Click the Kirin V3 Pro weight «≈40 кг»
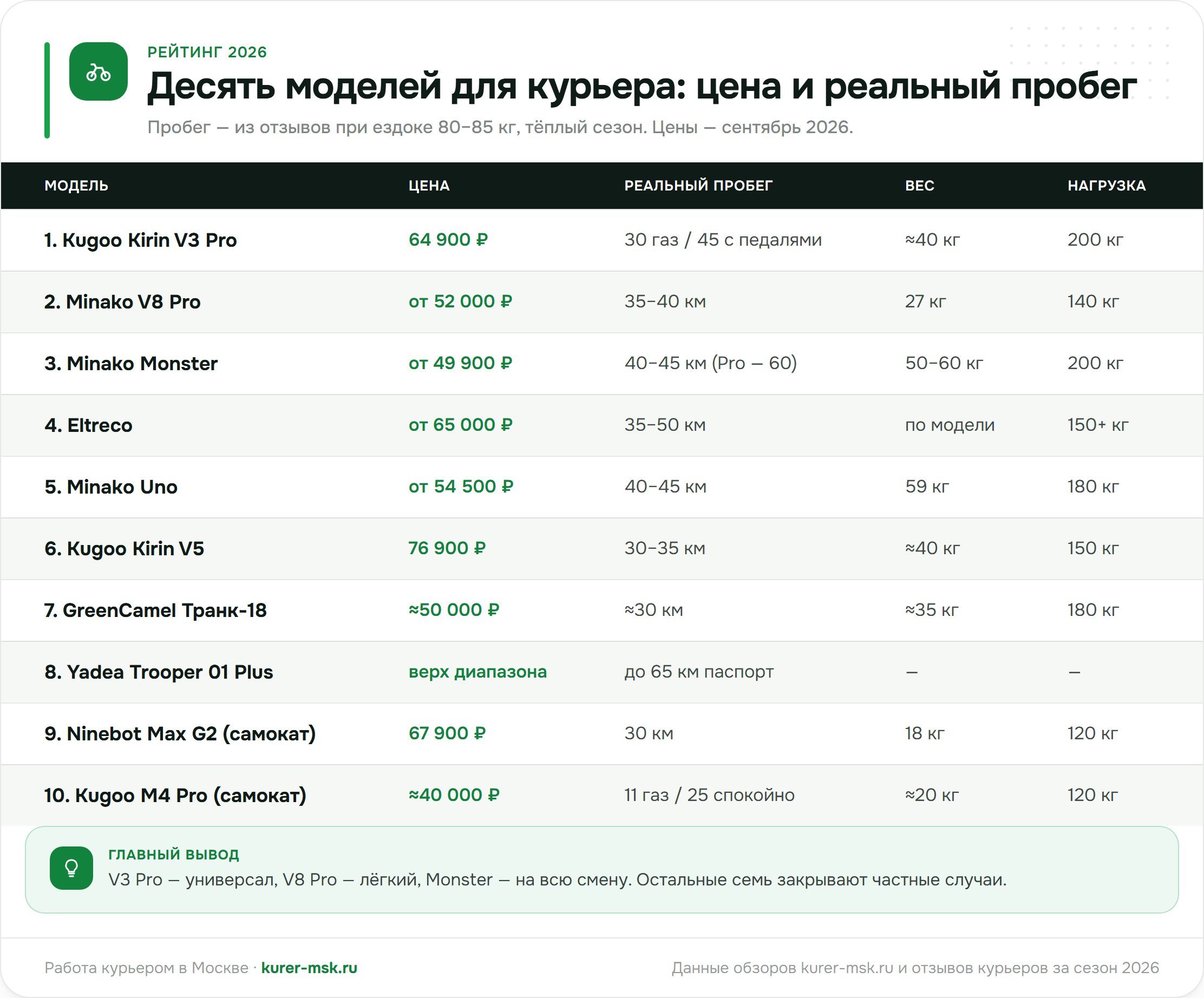This screenshot has width=1204, height=998. coord(932,240)
